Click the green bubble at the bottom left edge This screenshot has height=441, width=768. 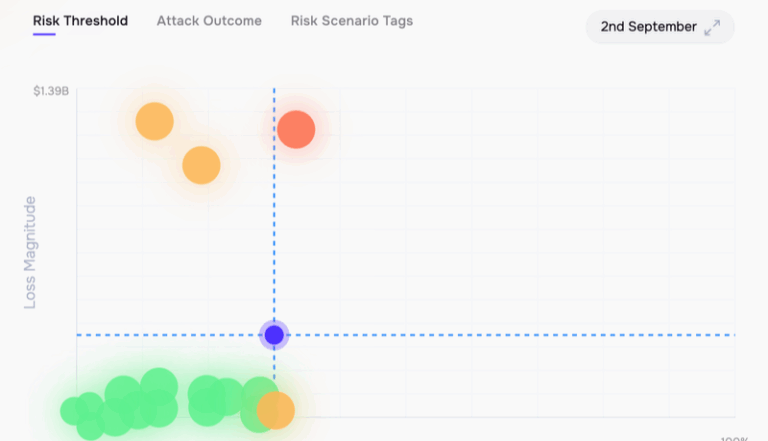pos(91,427)
